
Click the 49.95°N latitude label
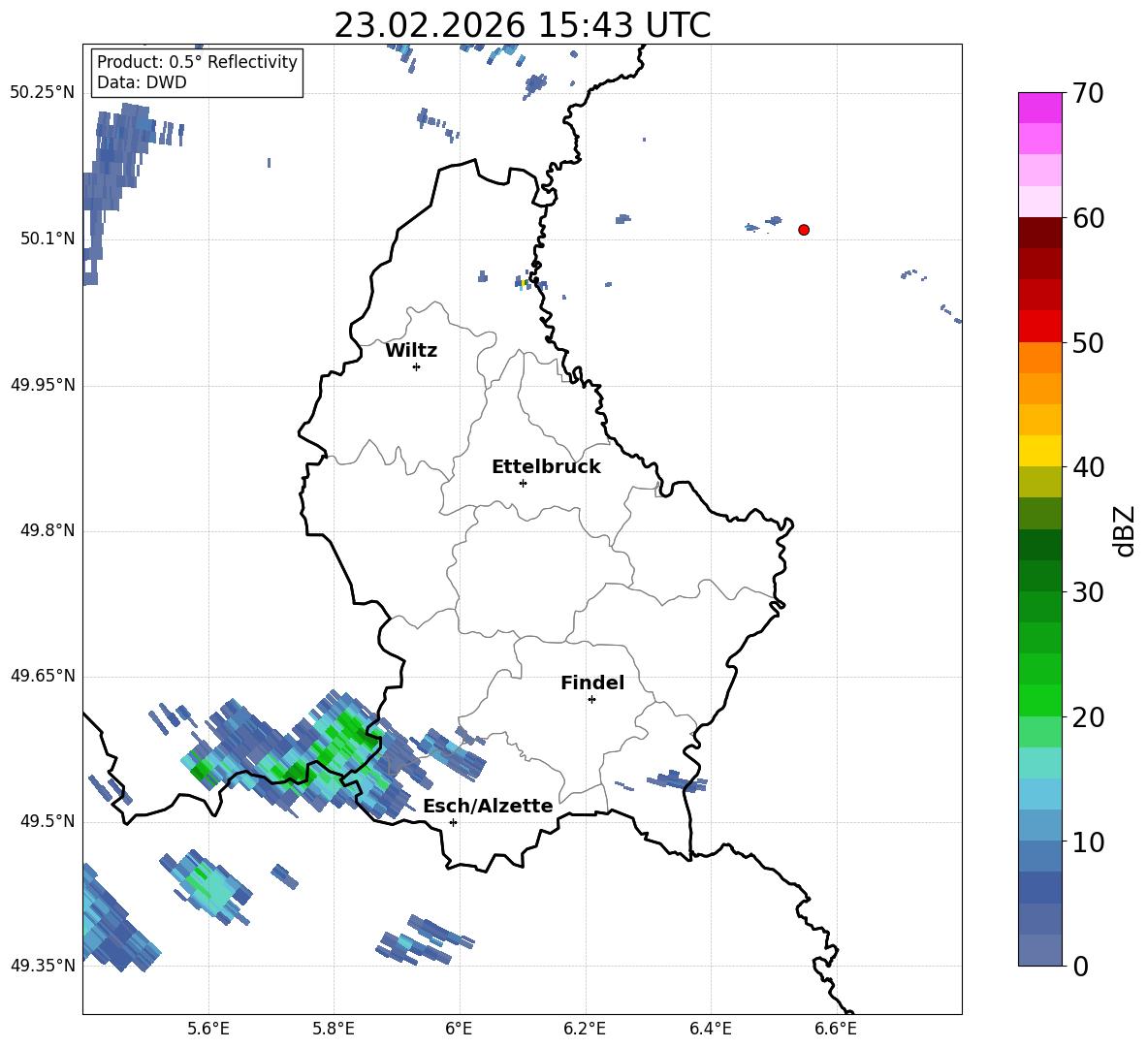(43, 384)
